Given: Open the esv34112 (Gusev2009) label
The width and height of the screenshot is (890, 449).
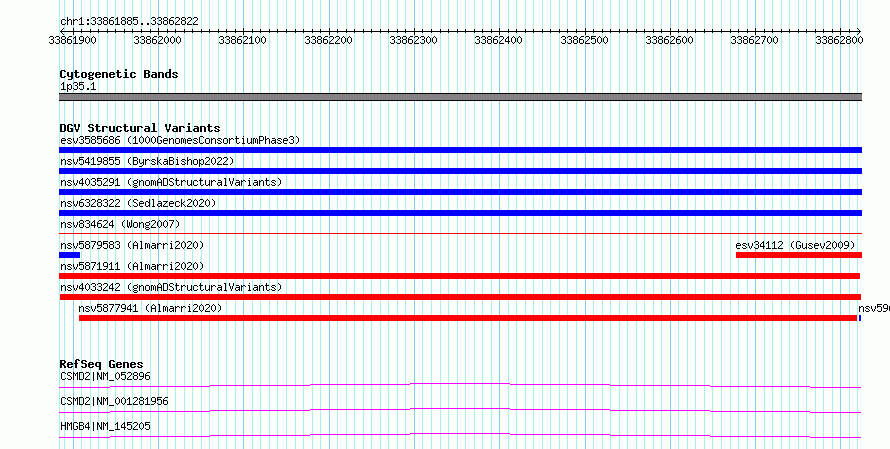Looking at the screenshot, I should tap(795, 245).
